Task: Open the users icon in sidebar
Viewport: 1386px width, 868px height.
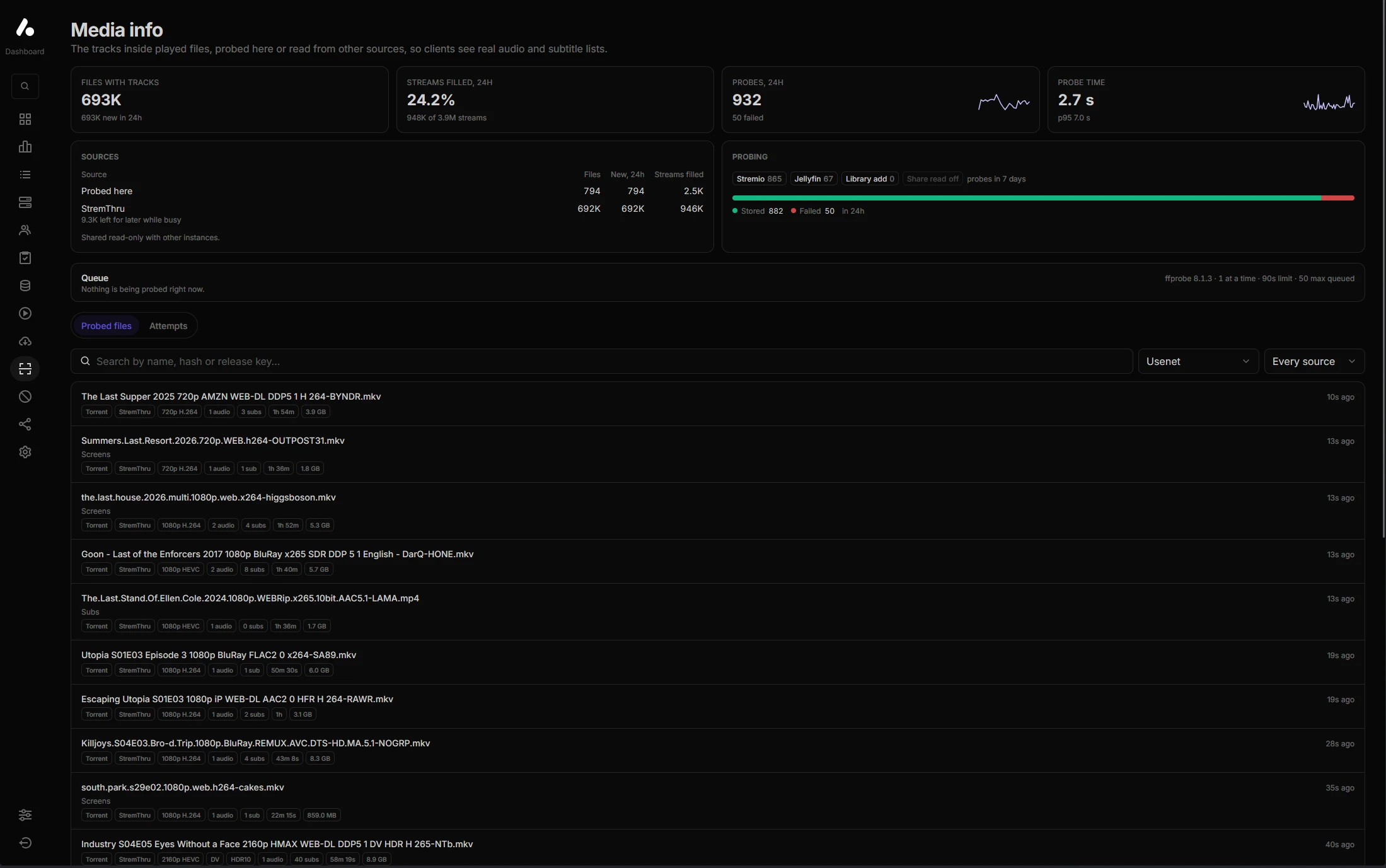Action: point(25,230)
